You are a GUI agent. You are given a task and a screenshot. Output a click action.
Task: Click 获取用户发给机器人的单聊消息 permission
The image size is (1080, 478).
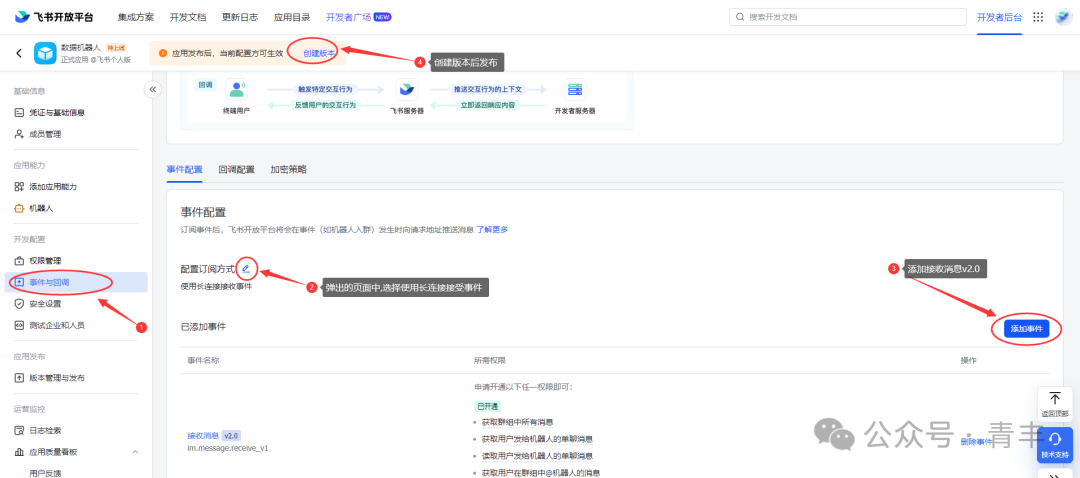click(537, 439)
